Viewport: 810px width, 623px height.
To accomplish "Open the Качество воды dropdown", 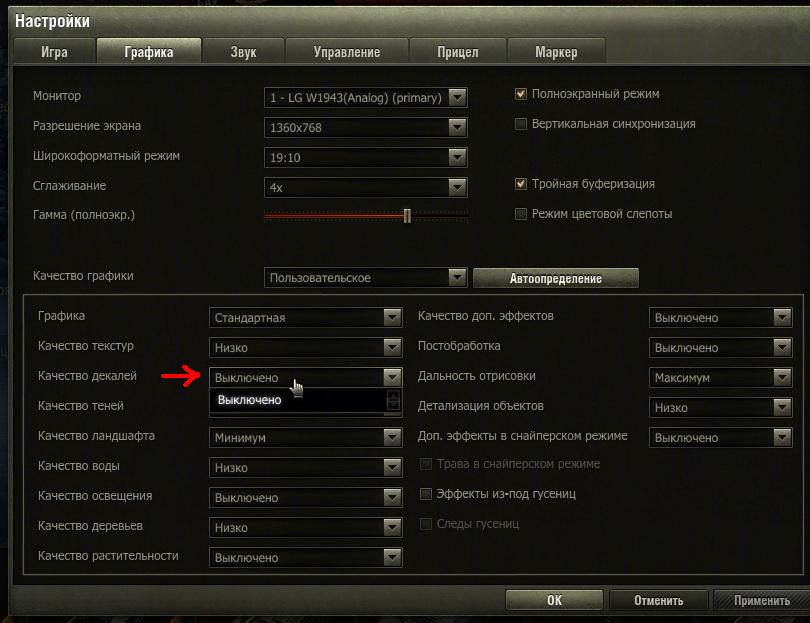I will [x=306, y=468].
